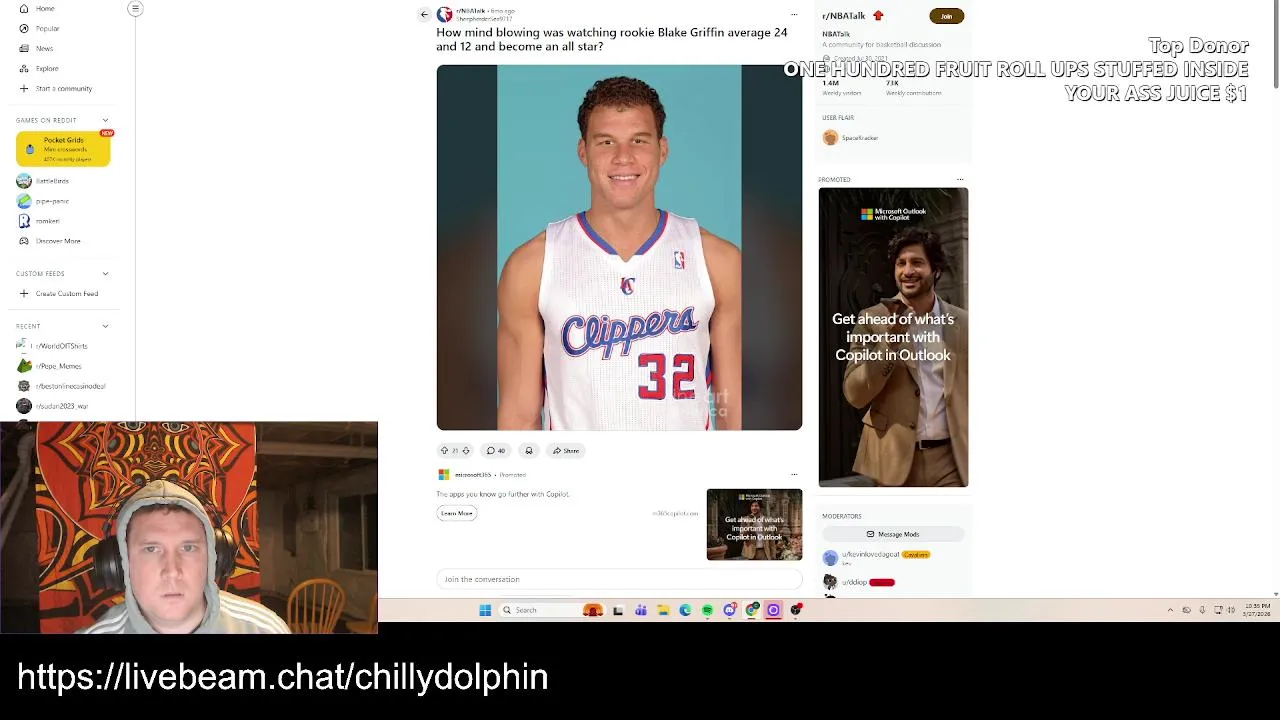
Task: Open Spotify from the taskbar
Action: coord(707,610)
